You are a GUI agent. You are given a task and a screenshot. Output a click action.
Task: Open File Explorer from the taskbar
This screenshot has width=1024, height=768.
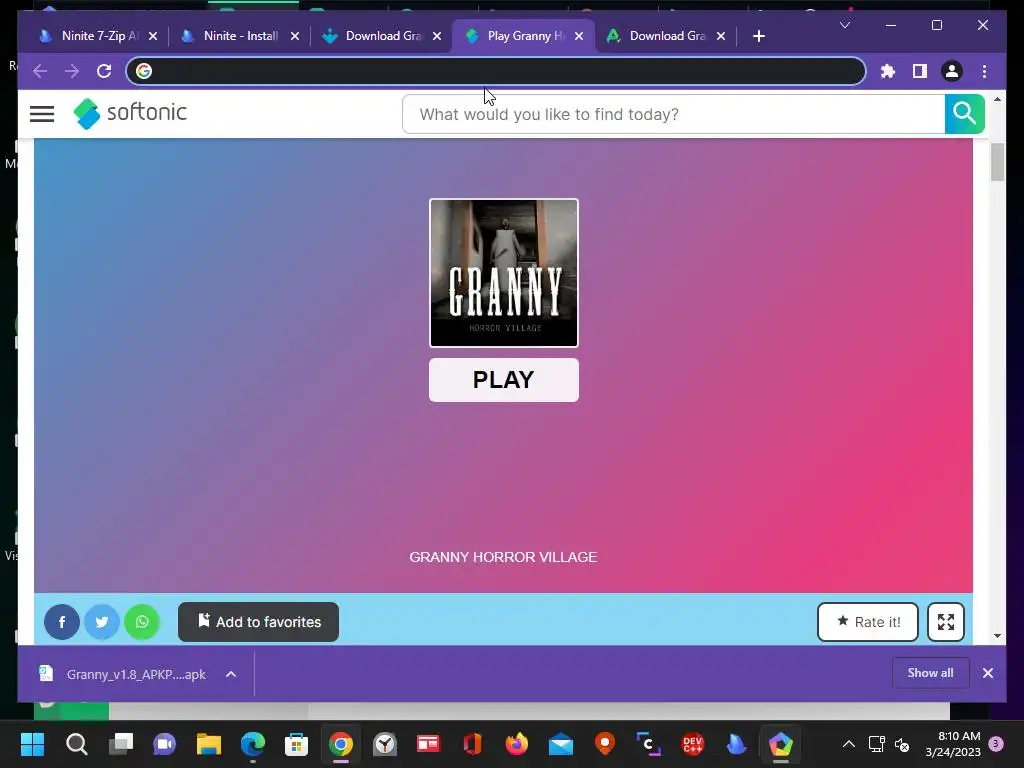(x=209, y=744)
